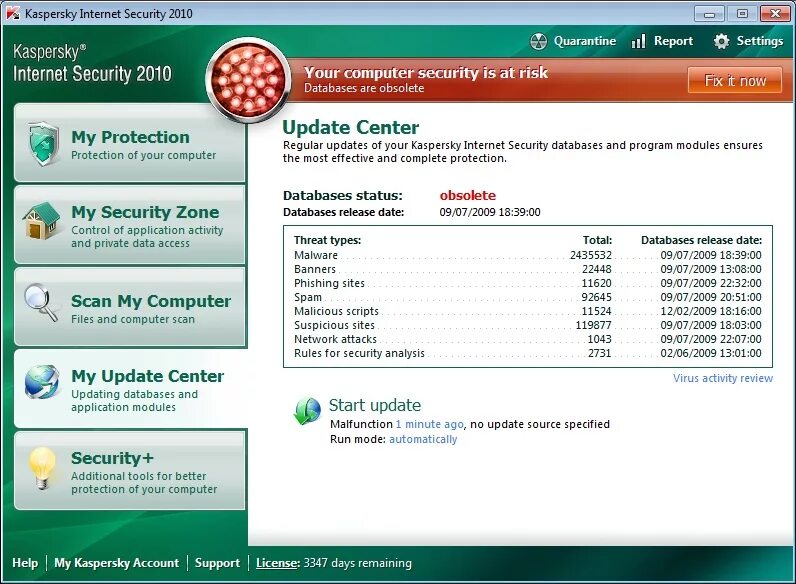Select the My Update Center section
Image resolution: width=796 pixels, height=584 pixels.
tap(131, 389)
